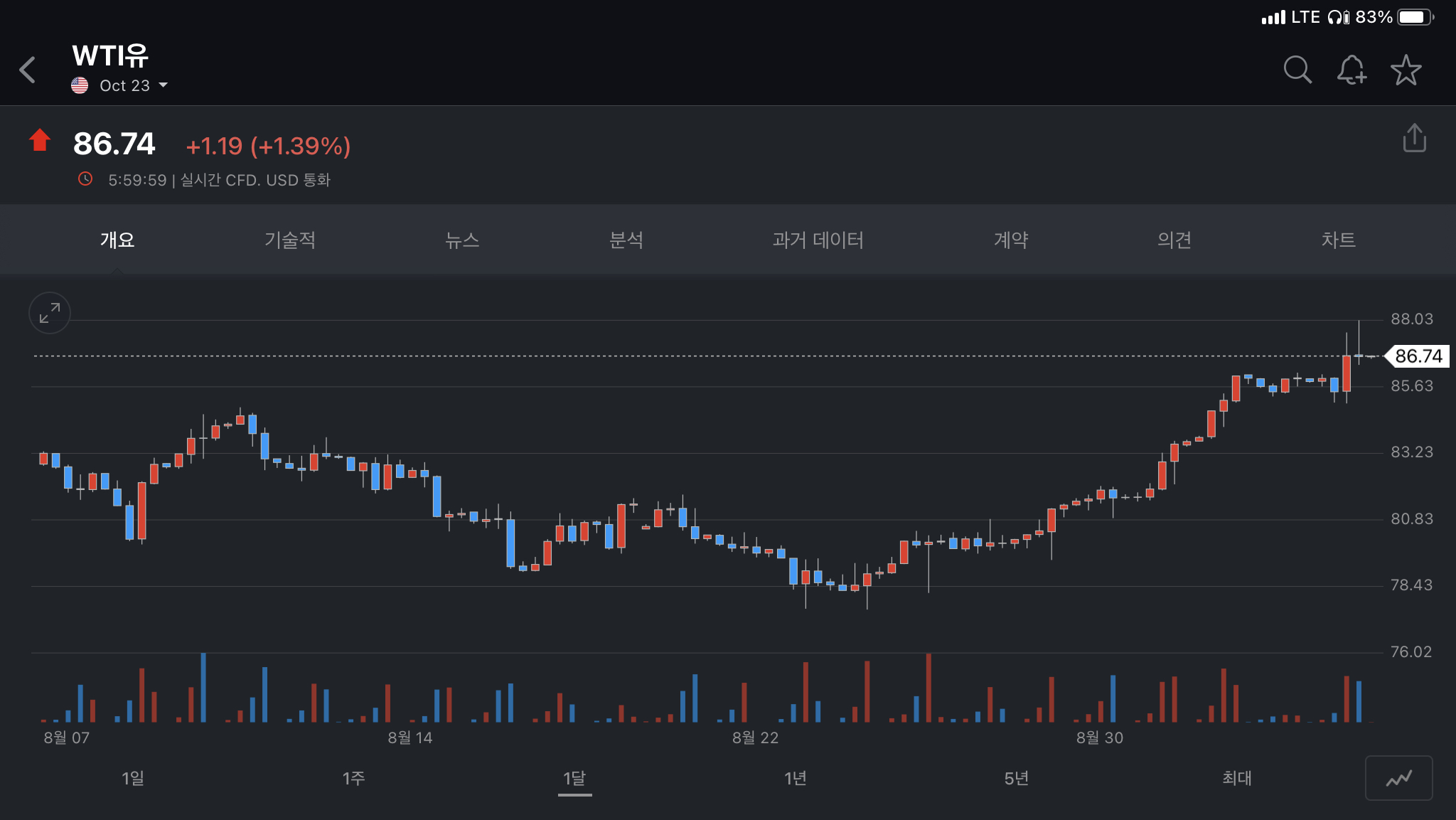Open the 차트 tab
Viewport: 1456px width, 820px height.
[x=1339, y=240]
